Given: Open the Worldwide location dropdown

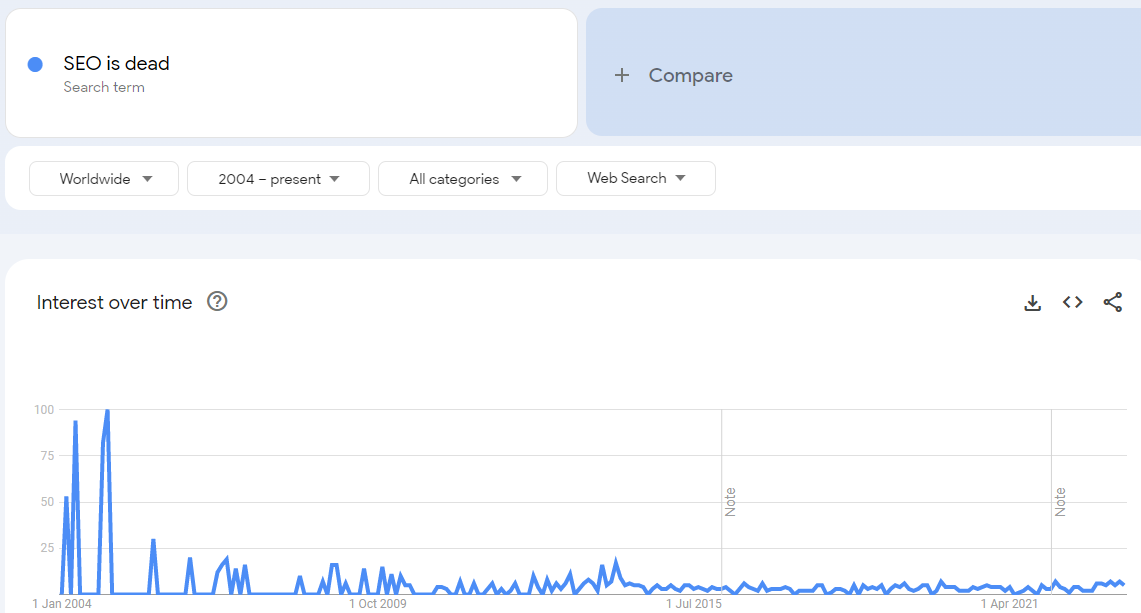Looking at the screenshot, I should click(103, 178).
